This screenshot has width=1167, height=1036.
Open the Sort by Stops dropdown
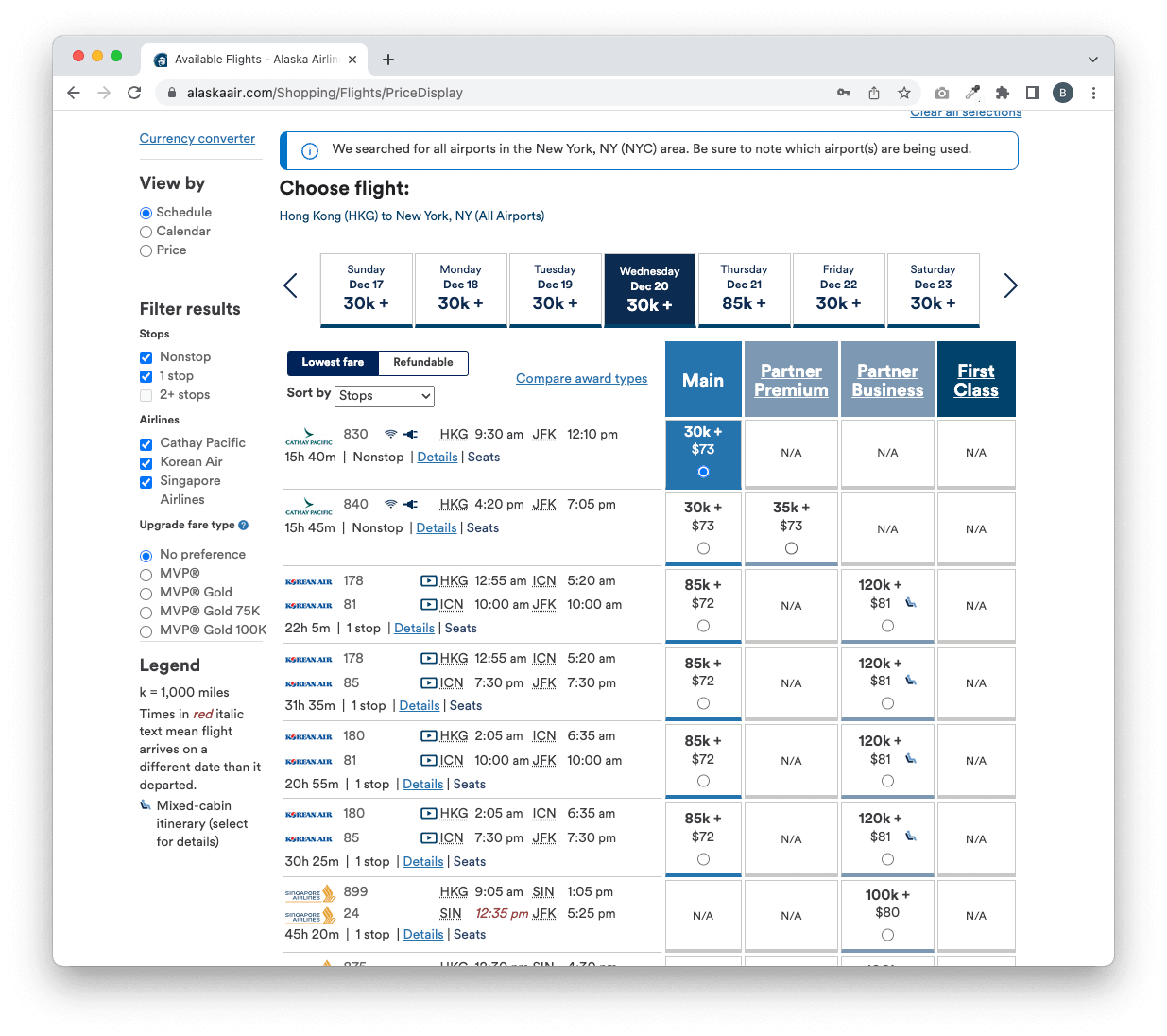(385, 396)
